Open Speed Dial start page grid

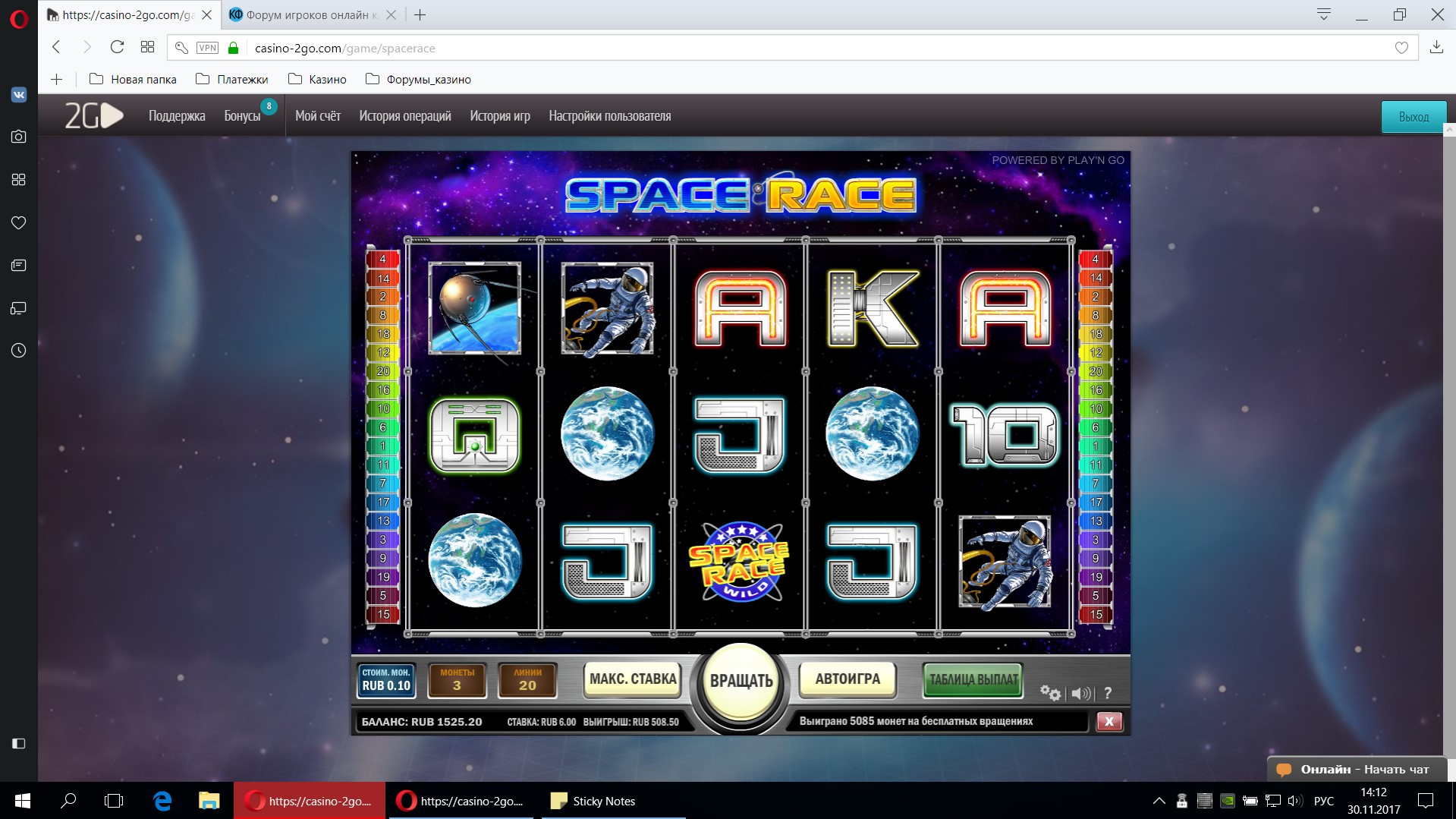pos(147,47)
